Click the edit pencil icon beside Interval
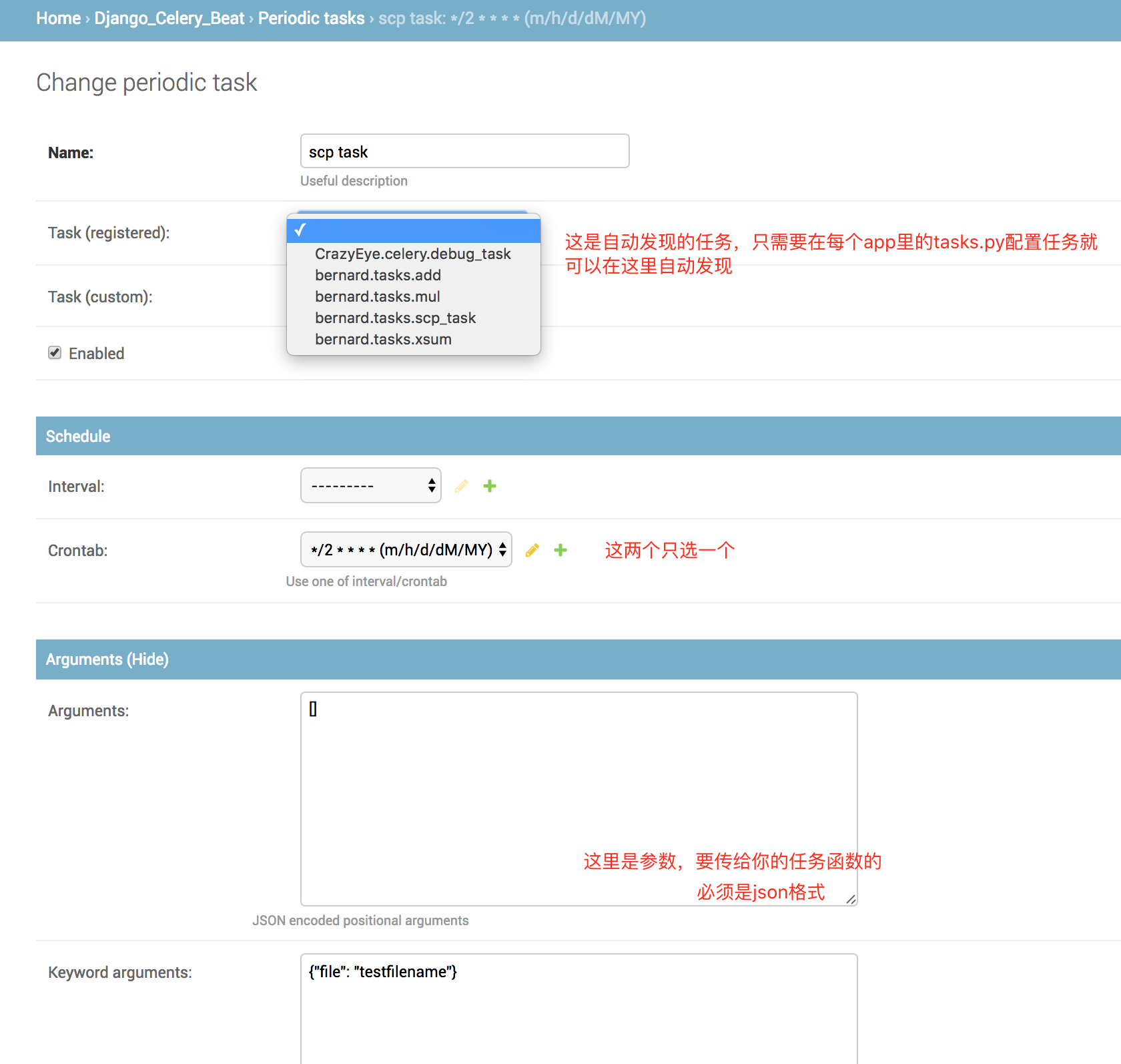This screenshot has height=1064, width=1121. pos(461,486)
